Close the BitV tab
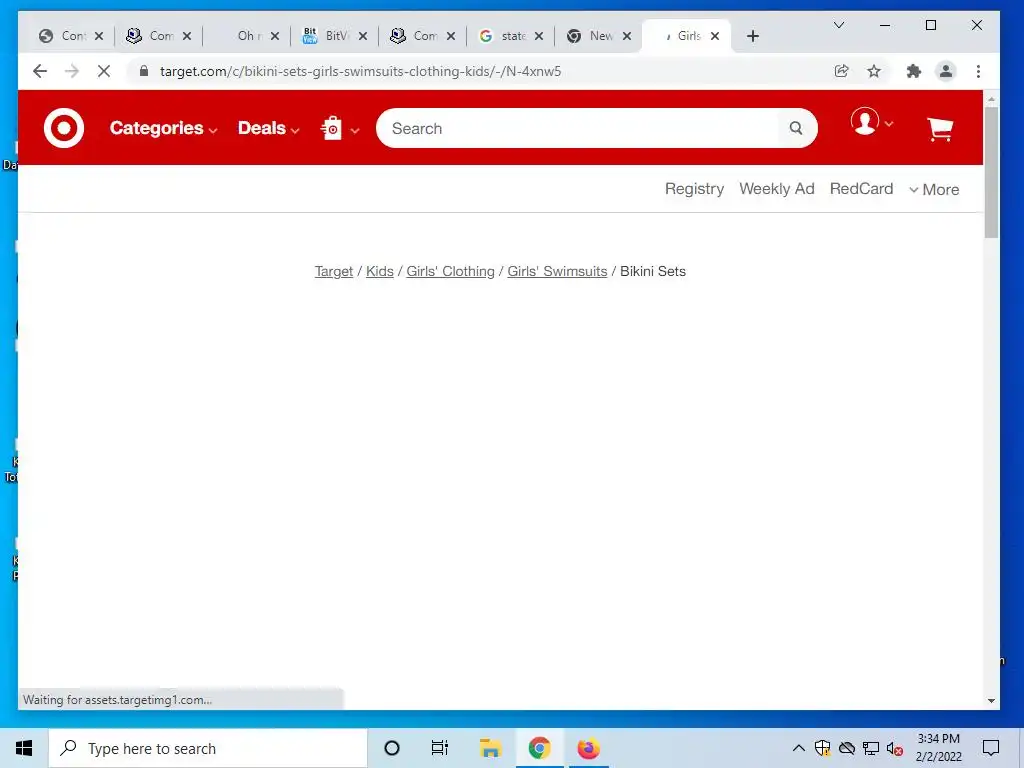Image resolution: width=1024 pixels, height=768 pixels. [x=363, y=36]
